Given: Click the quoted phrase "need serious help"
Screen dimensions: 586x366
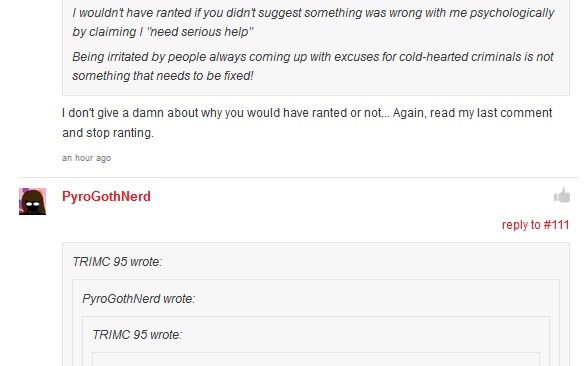Looking at the screenshot, I should click(200, 32).
